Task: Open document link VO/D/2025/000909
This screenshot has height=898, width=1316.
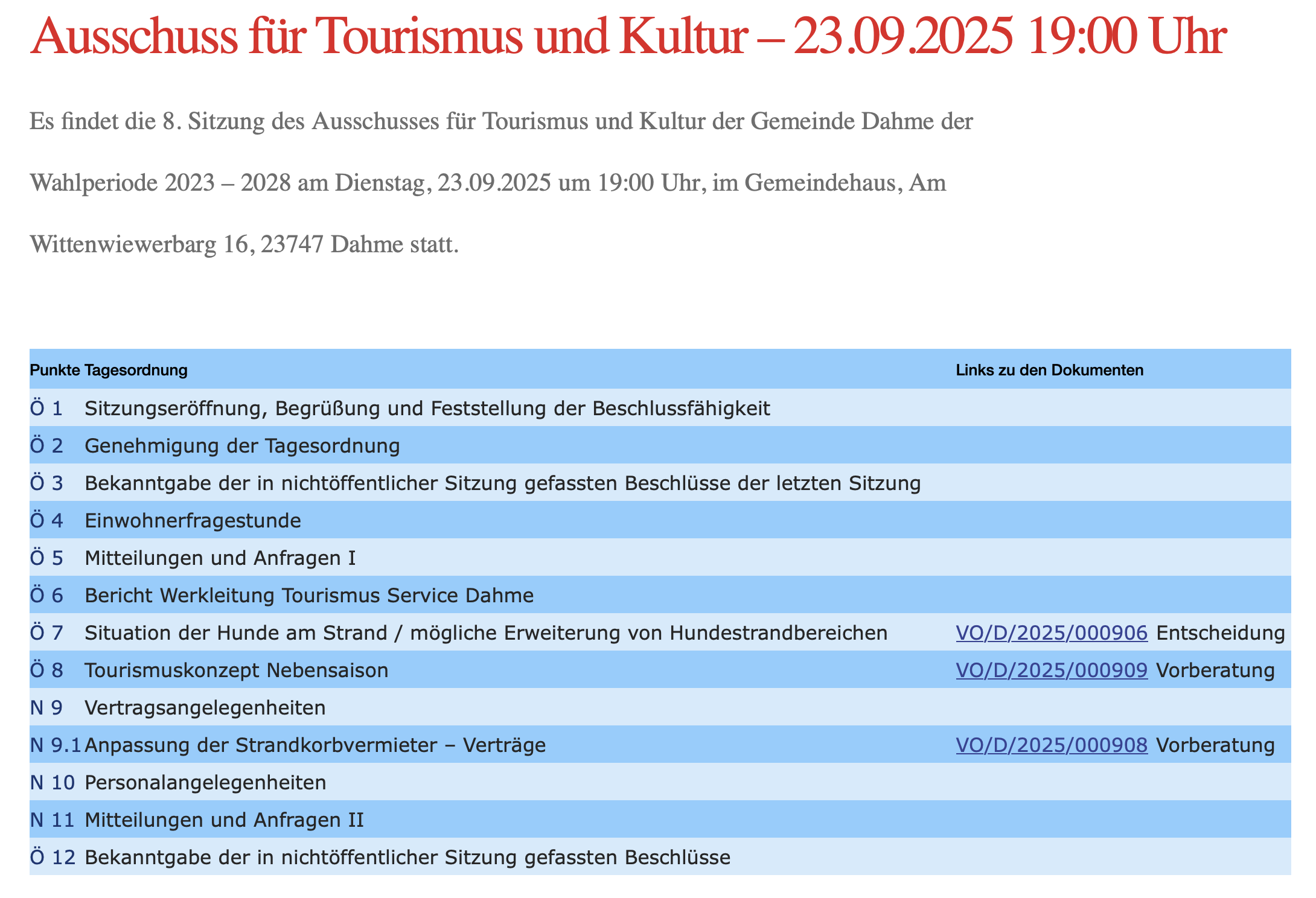Action: pyautogui.click(x=1051, y=670)
